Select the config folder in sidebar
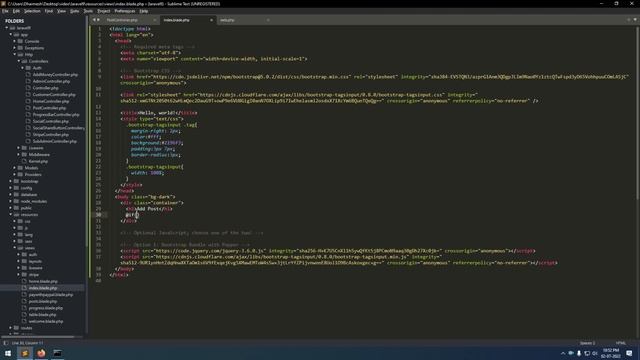This screenshot has height=360, width=640. (x=26, y=188)
